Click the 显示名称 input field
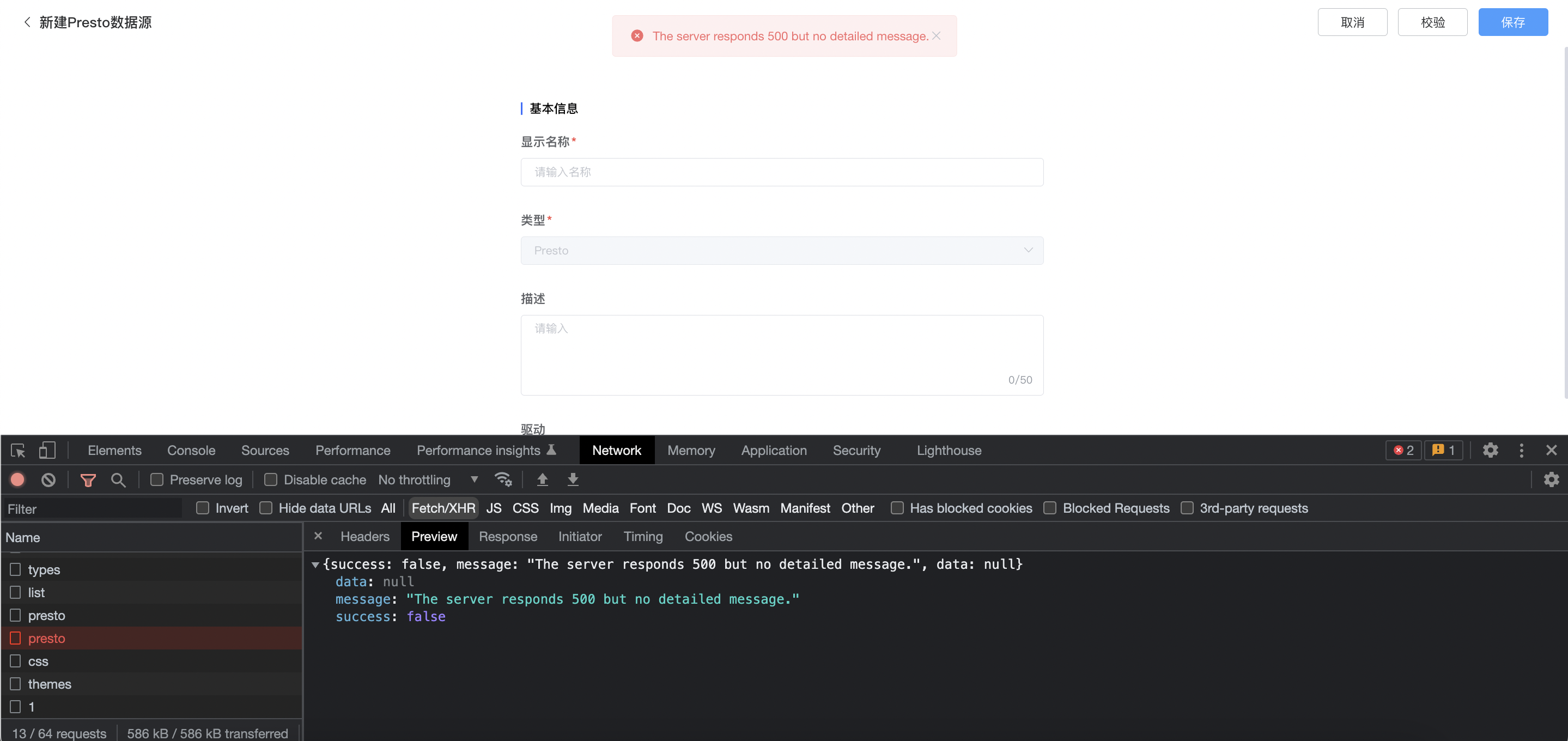 pyautogui.click(x=782, y=172)
